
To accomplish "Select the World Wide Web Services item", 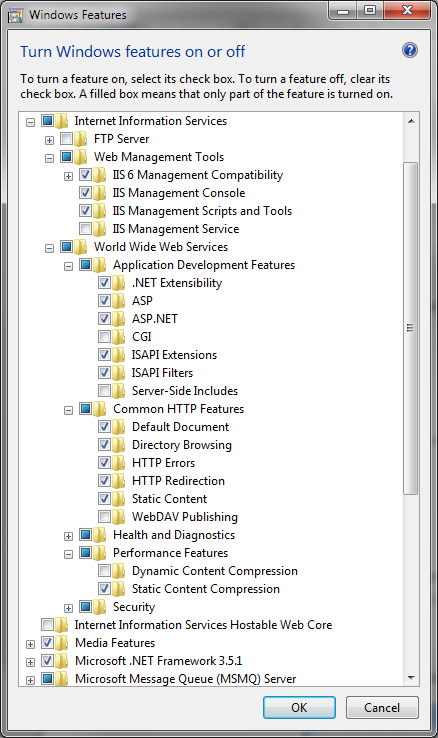I will (x=161, y=247).
